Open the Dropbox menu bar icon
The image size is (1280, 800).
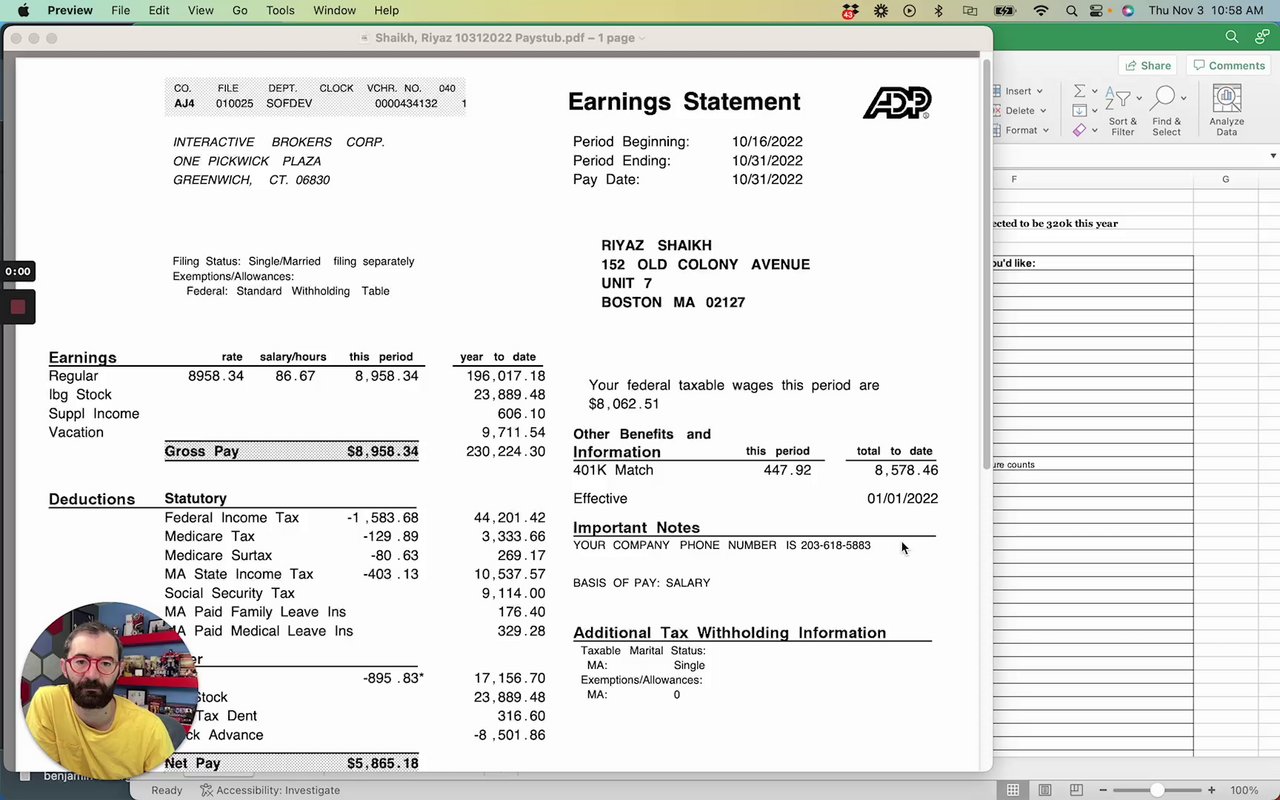[x=850, y=11]
